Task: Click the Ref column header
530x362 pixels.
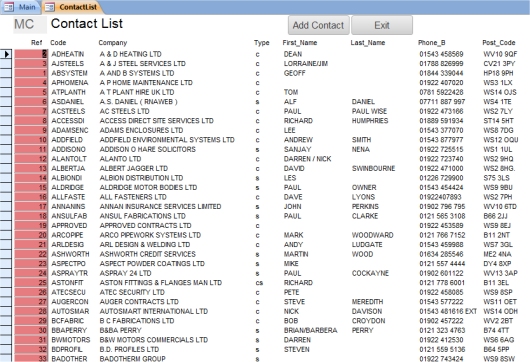Action: tap(37, 43)
